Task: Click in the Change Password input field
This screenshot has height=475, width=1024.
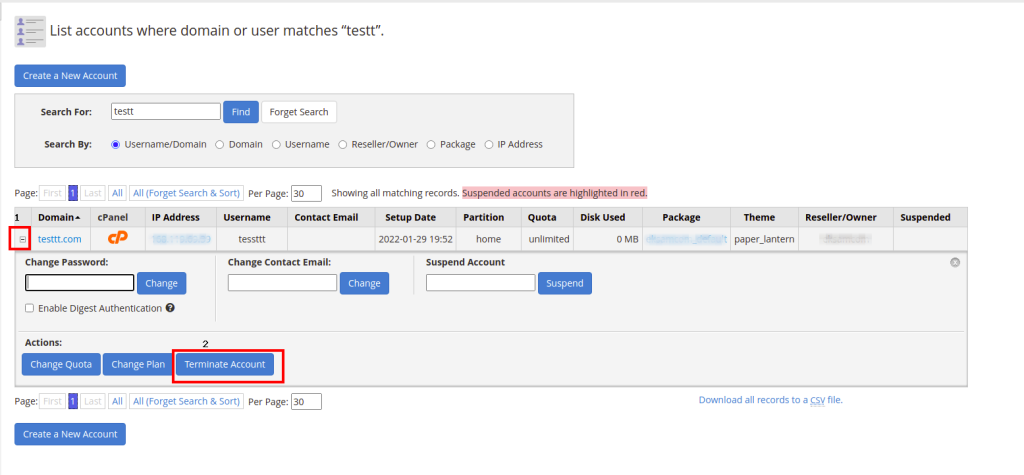Action: pyautogui.click(x=79, y=283)
